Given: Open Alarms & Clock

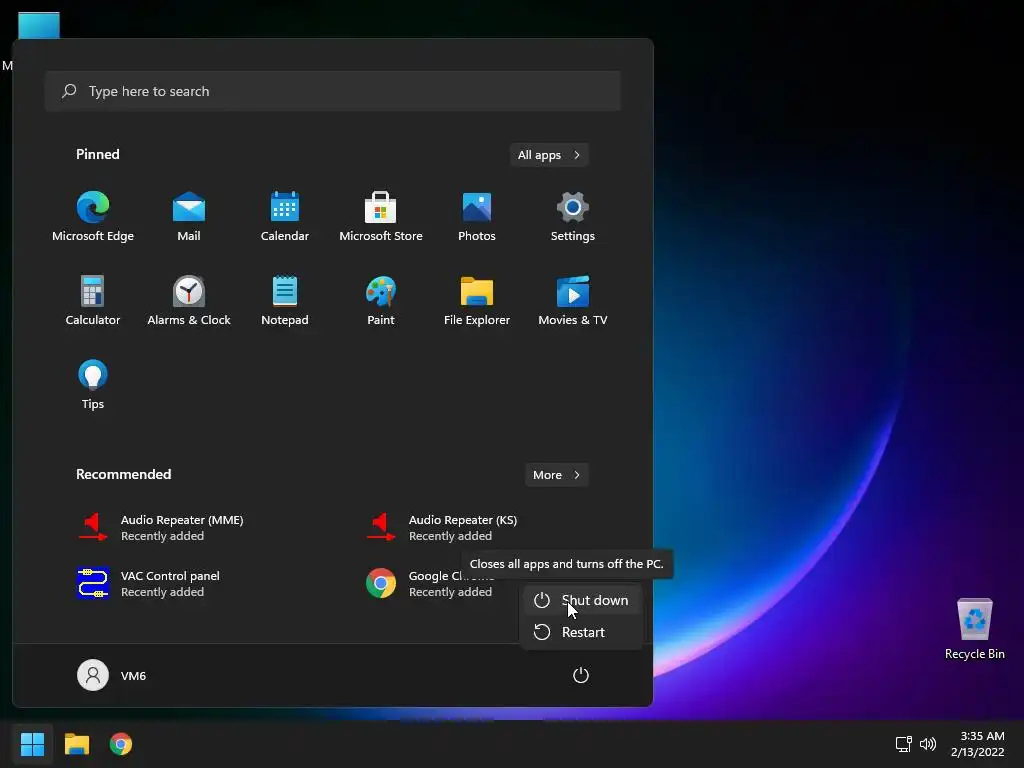Looking at the screenshot, I should click(189, 300).
